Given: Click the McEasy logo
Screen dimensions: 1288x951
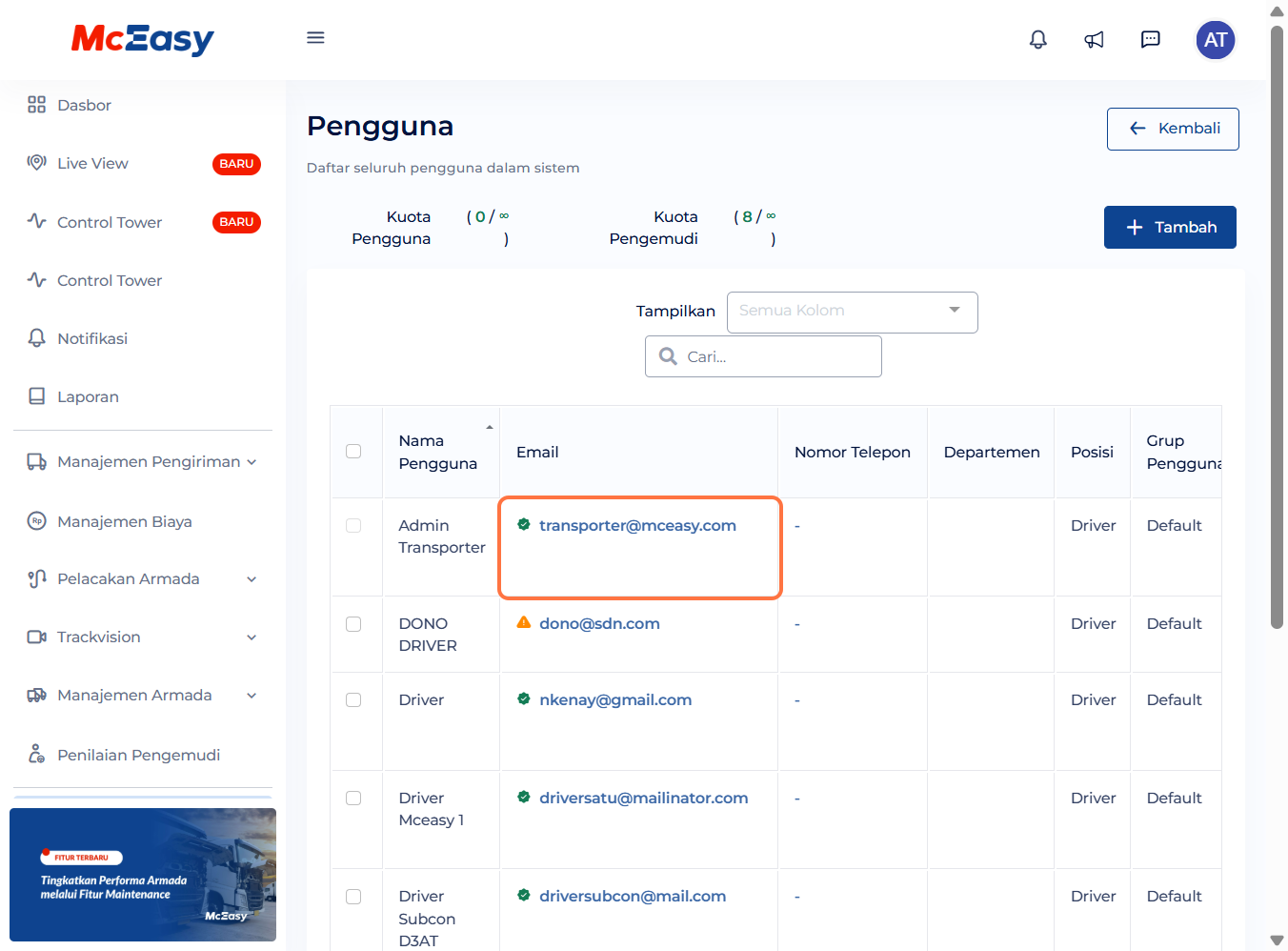Looking at the screenshot, I should coord(143,39).
